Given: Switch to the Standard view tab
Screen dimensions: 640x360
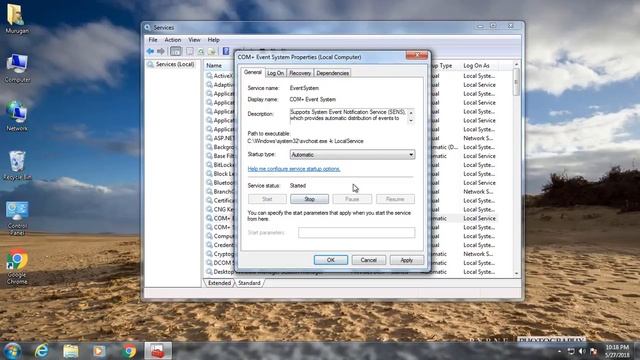Looking at the screenshot, I should 249,283.
